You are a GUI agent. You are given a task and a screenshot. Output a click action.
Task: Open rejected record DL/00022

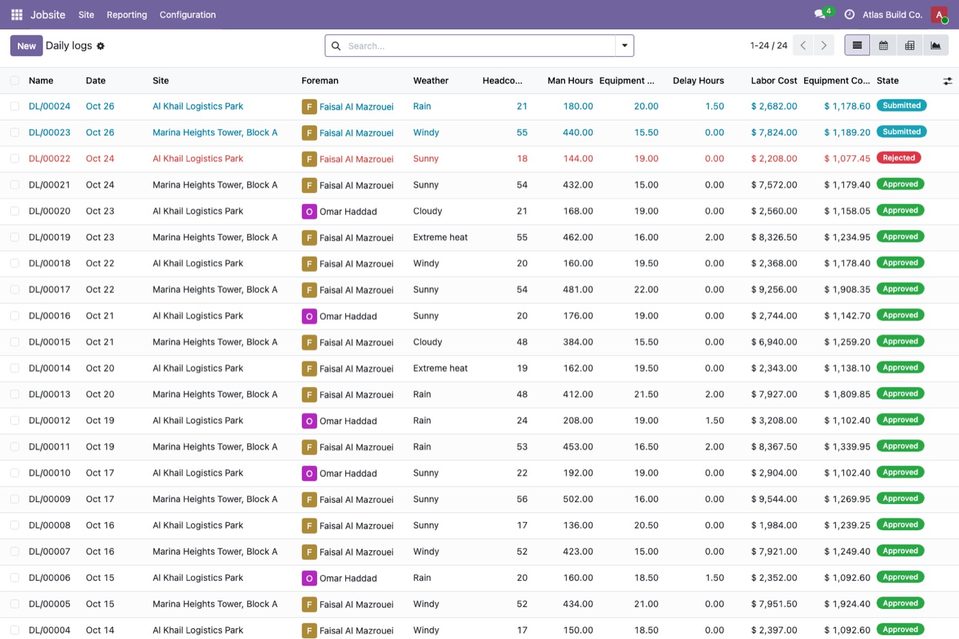tap(50, 159)
